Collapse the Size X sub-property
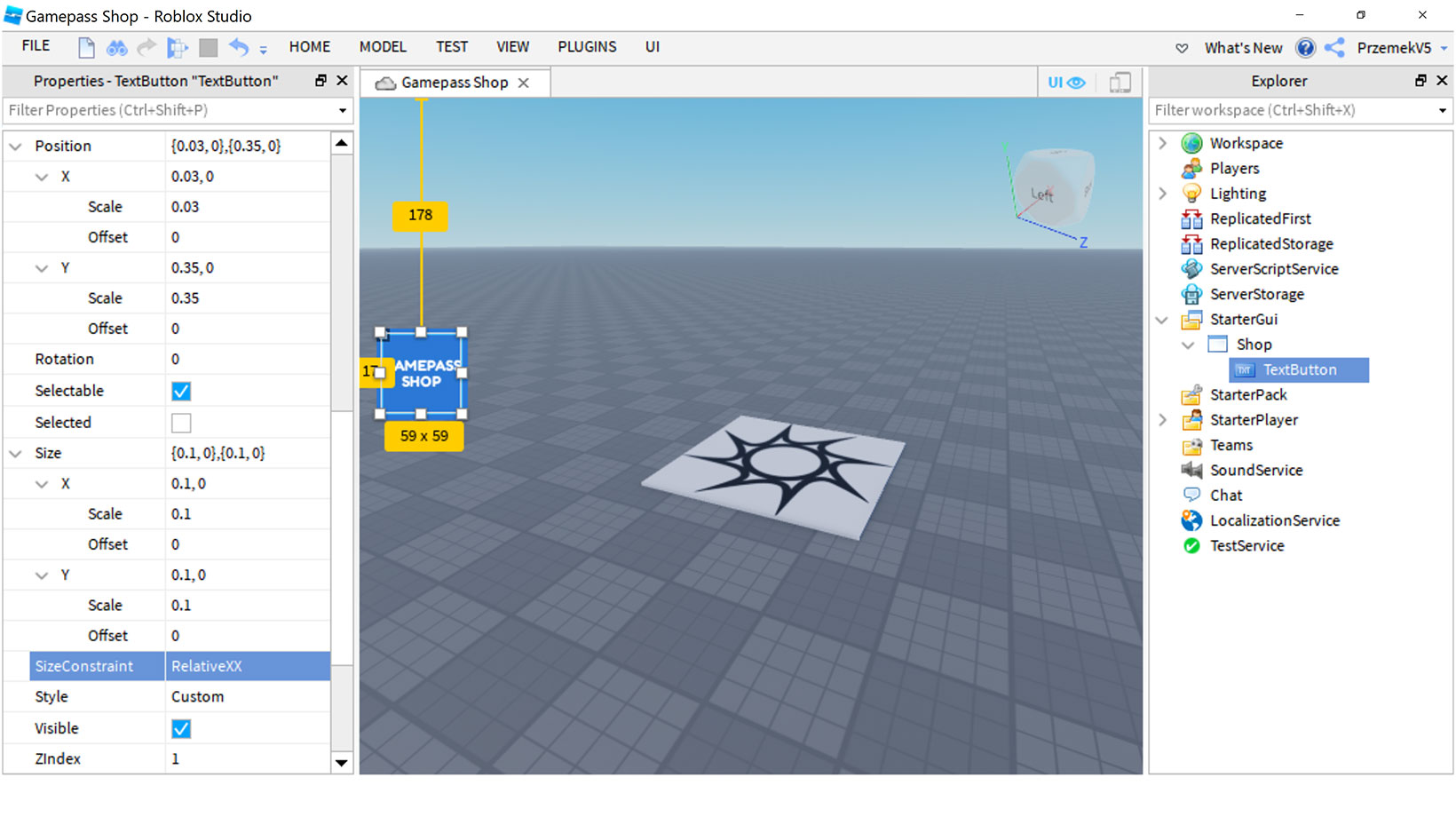This screenshot has width=1456, height=817. (41, 484)
